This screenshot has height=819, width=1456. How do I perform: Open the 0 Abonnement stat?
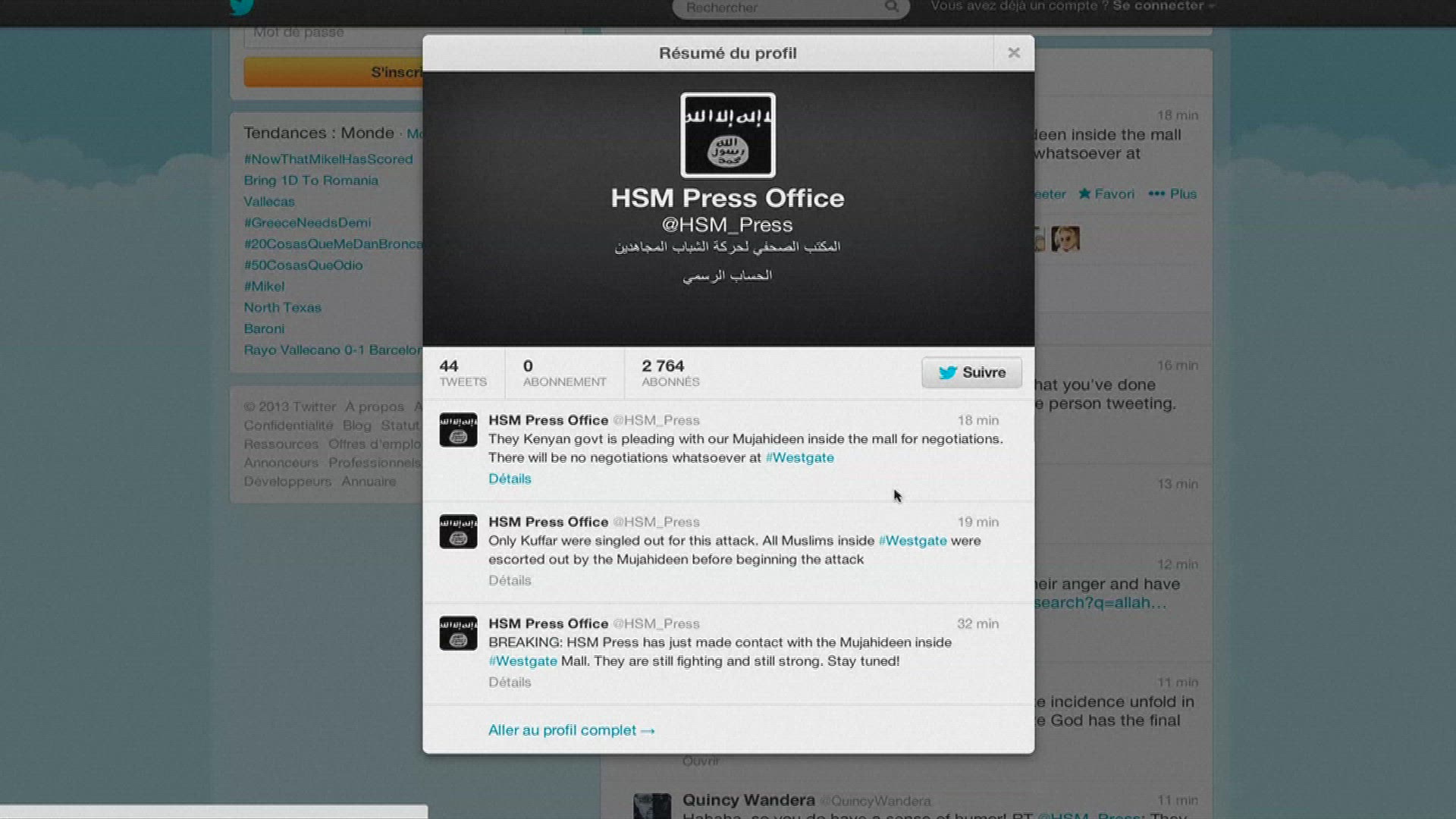564,373
